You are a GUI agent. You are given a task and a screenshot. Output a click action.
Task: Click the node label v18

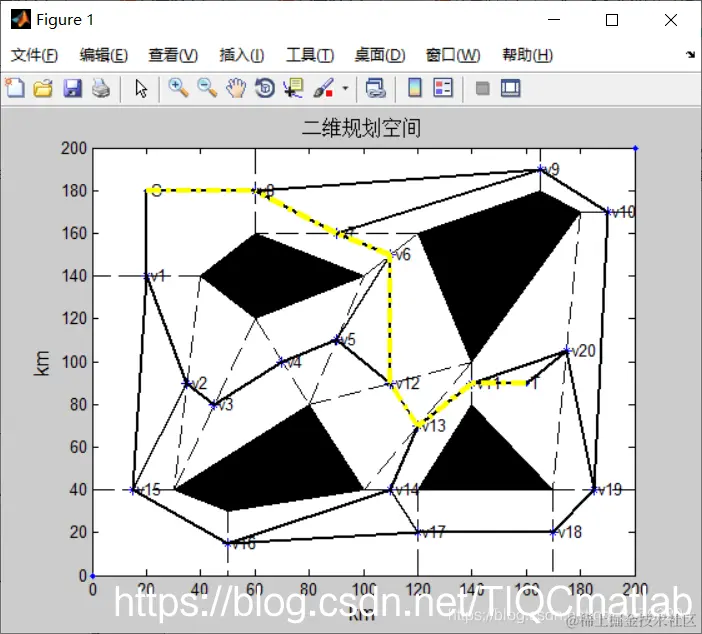point(570,532)
